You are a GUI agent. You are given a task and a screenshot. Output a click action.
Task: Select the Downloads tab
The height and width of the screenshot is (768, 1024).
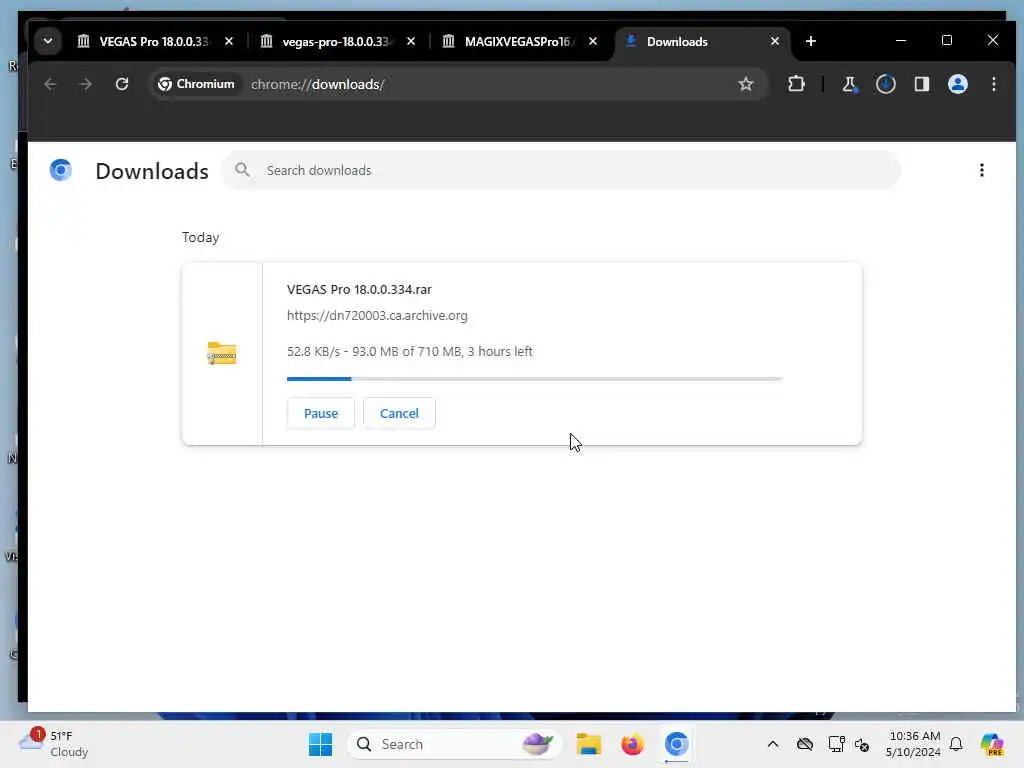pos(702,41)
